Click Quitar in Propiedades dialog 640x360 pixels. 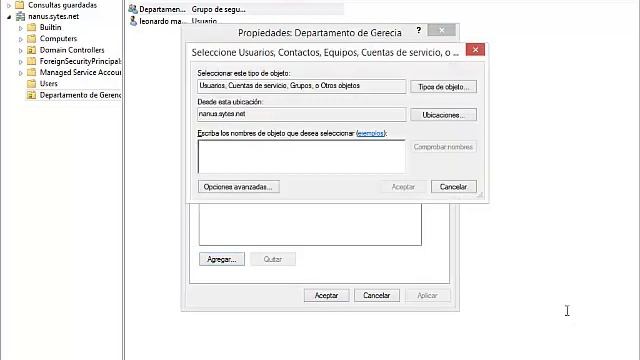tap(273, 259)
